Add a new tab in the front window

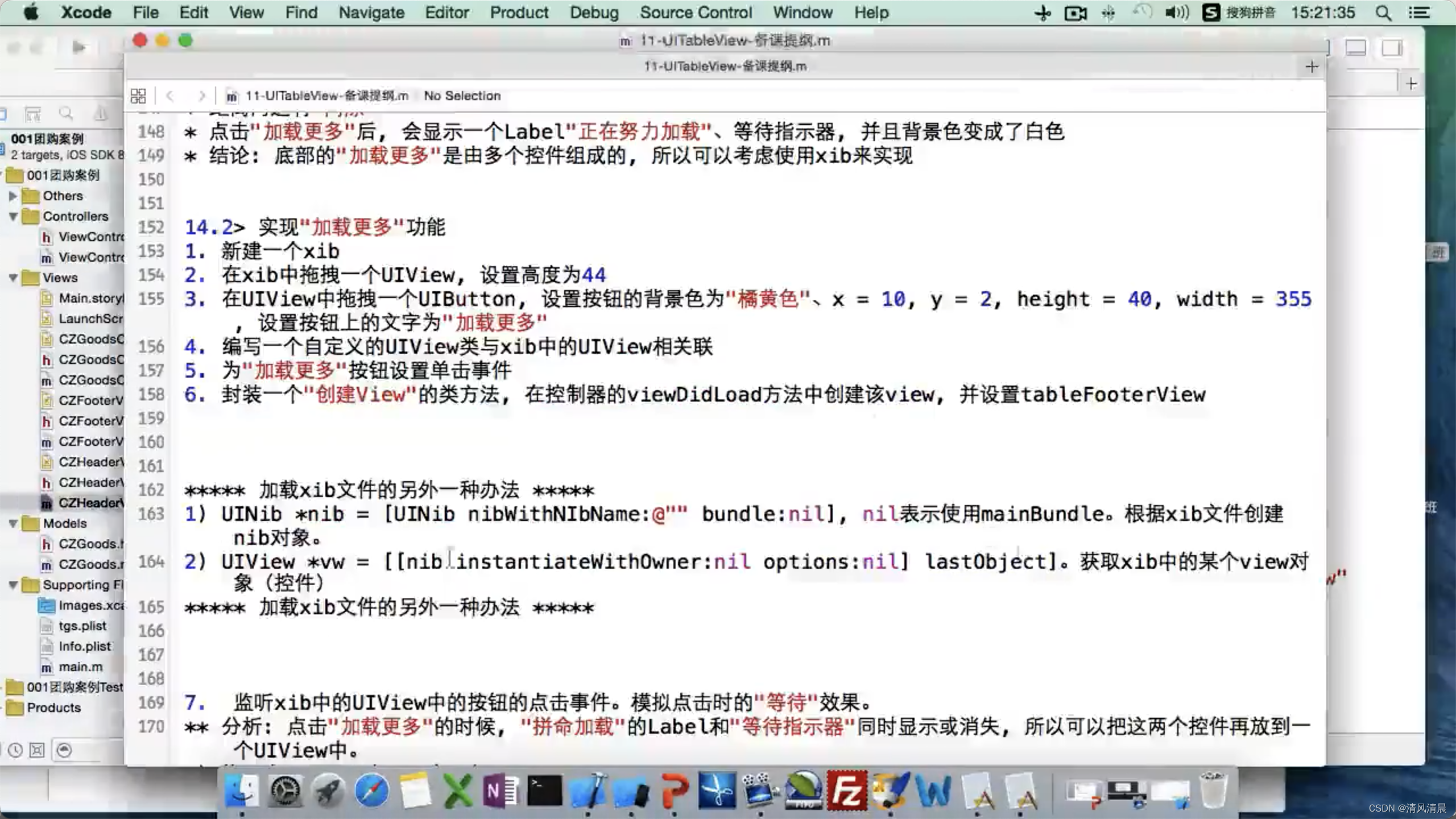1312,67
